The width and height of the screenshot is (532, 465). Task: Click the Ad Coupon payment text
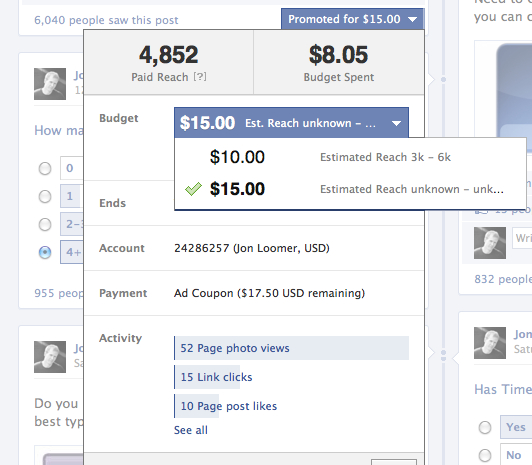coord(269,293)
